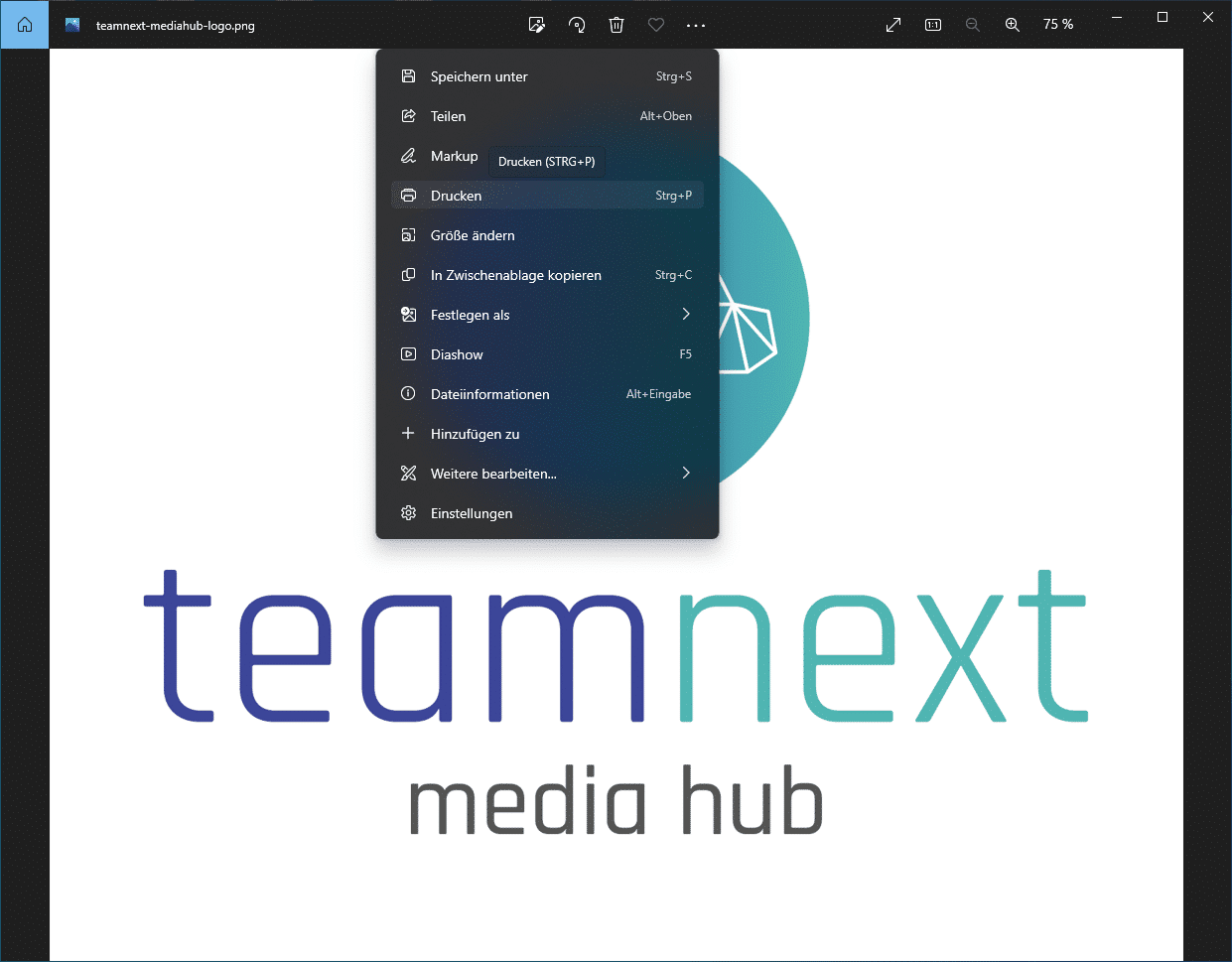Screen dimensions: 1232x962
Task: Select Drucken to print the image
Action: point(547,196)
